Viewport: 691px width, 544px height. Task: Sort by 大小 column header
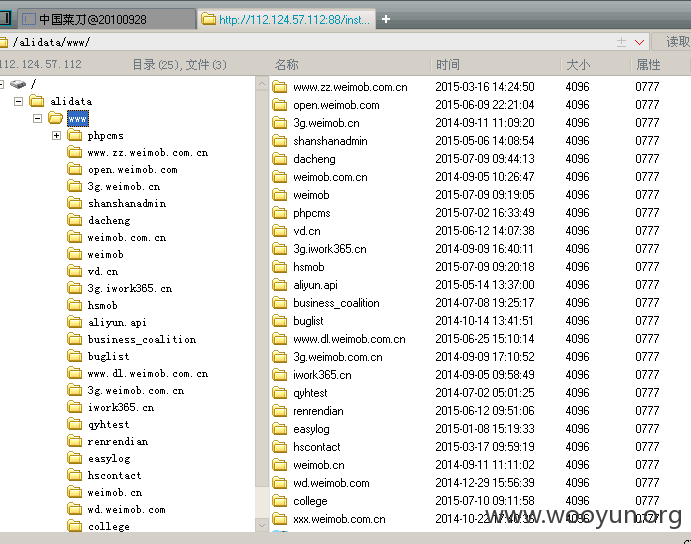pos(578,65)
